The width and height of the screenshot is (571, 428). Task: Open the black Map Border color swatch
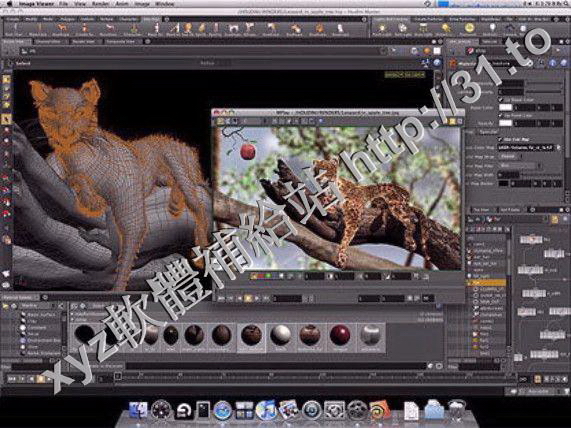click(503, 184)
